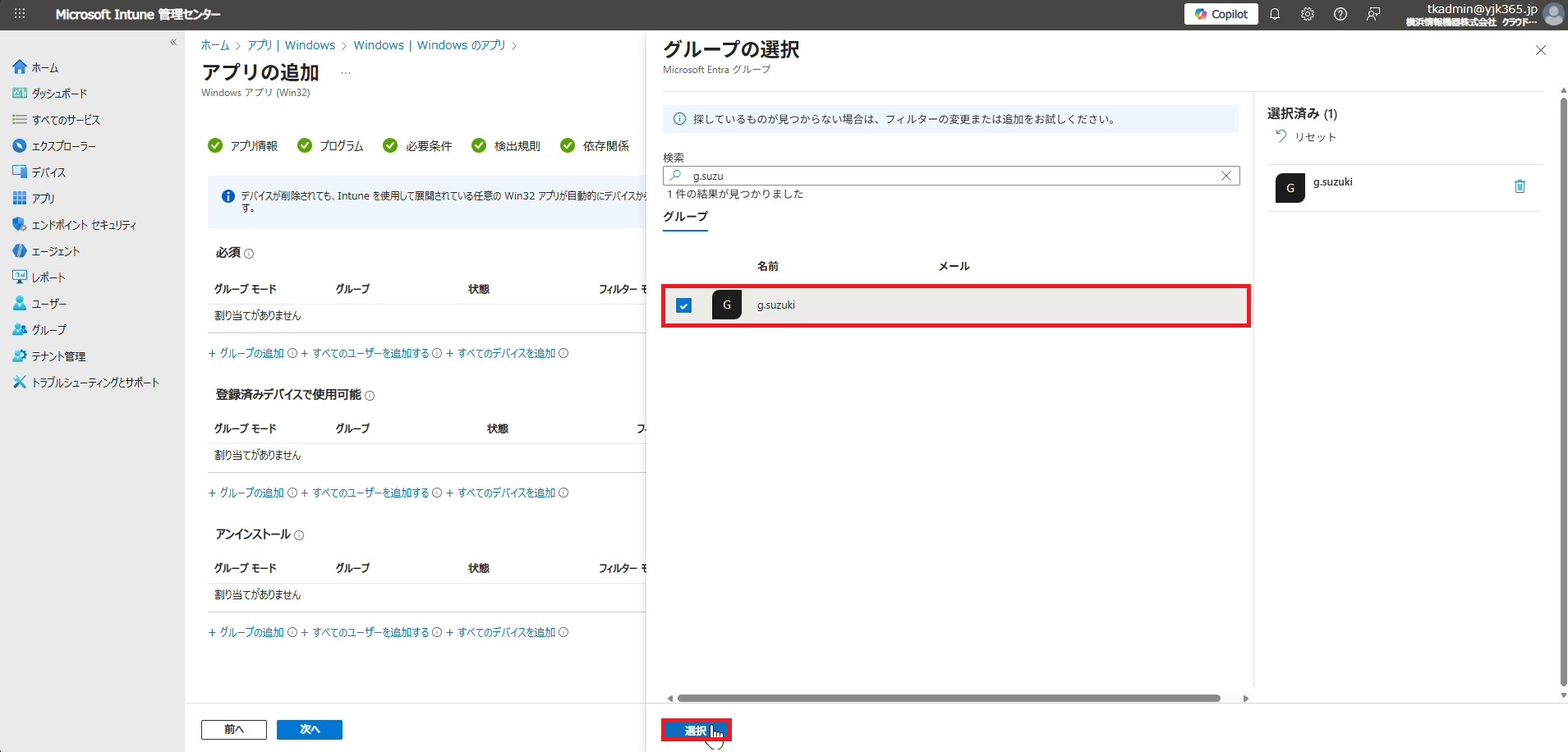The height and width of the screenshot is (752, 1568).
Task: Open the feedback icon in top bar
Action: click(1373, 14)
